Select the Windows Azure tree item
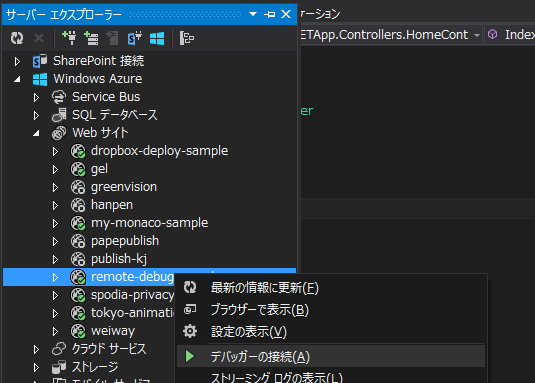The height and width of the screenshot is (383, 535). [98, 79]
